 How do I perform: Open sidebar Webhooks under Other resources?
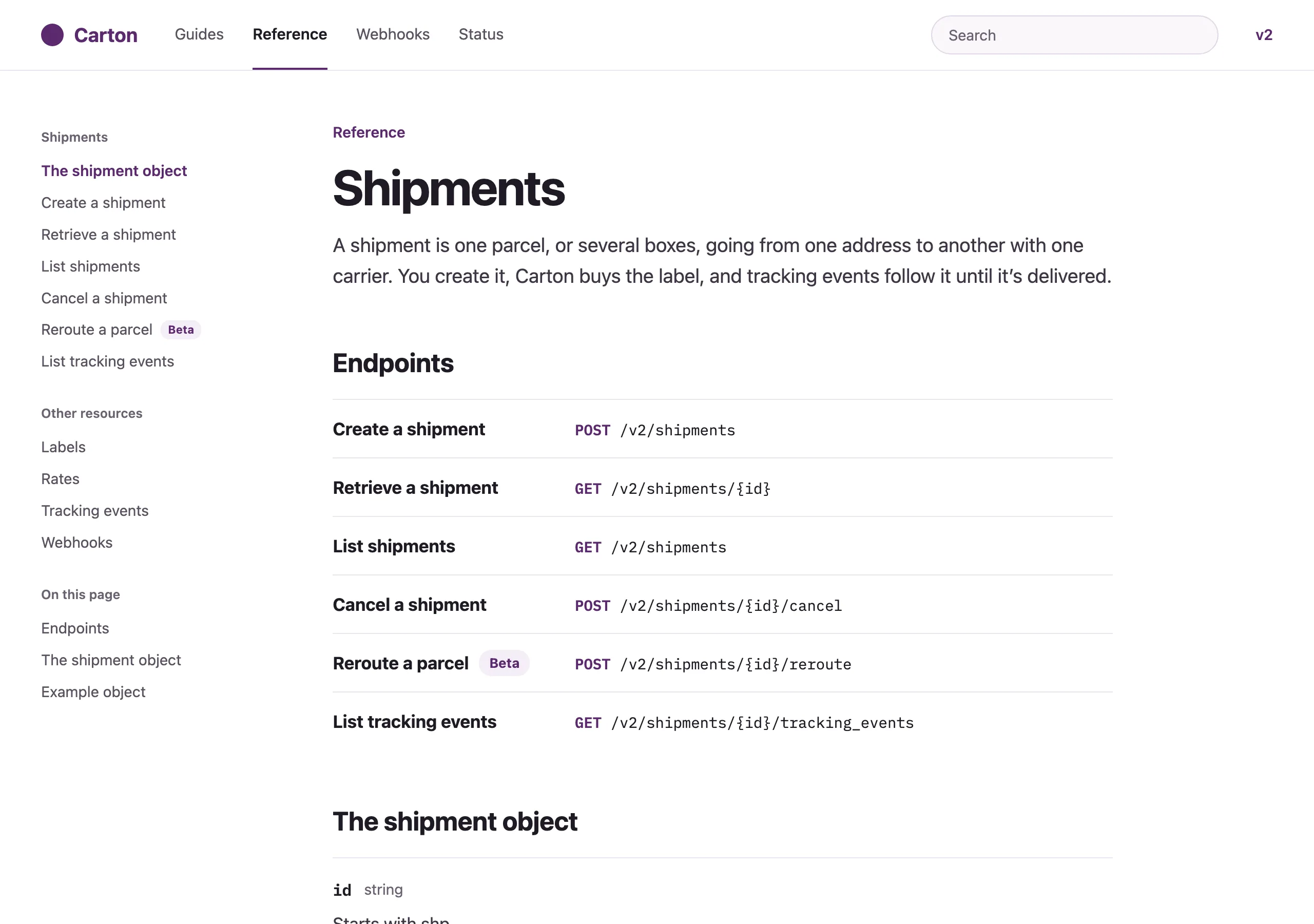coord(76,542)
